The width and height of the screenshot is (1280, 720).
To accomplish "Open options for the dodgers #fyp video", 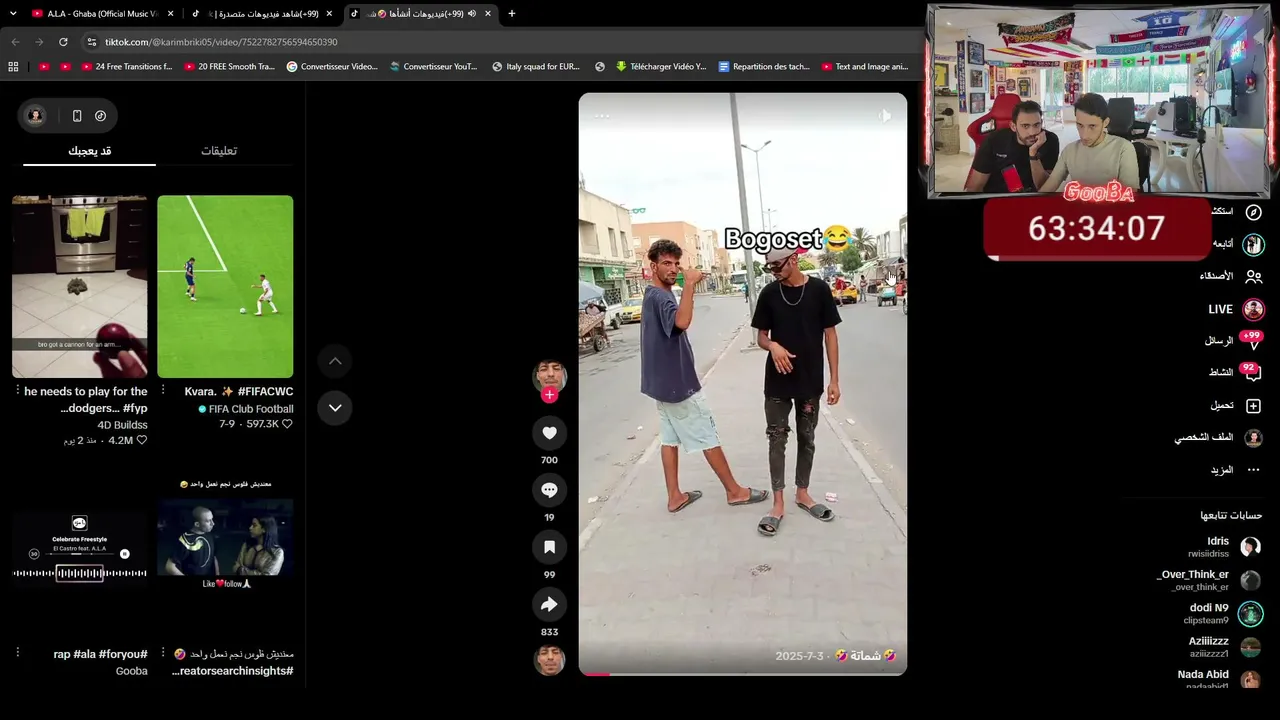I will [x=18, y=390].
